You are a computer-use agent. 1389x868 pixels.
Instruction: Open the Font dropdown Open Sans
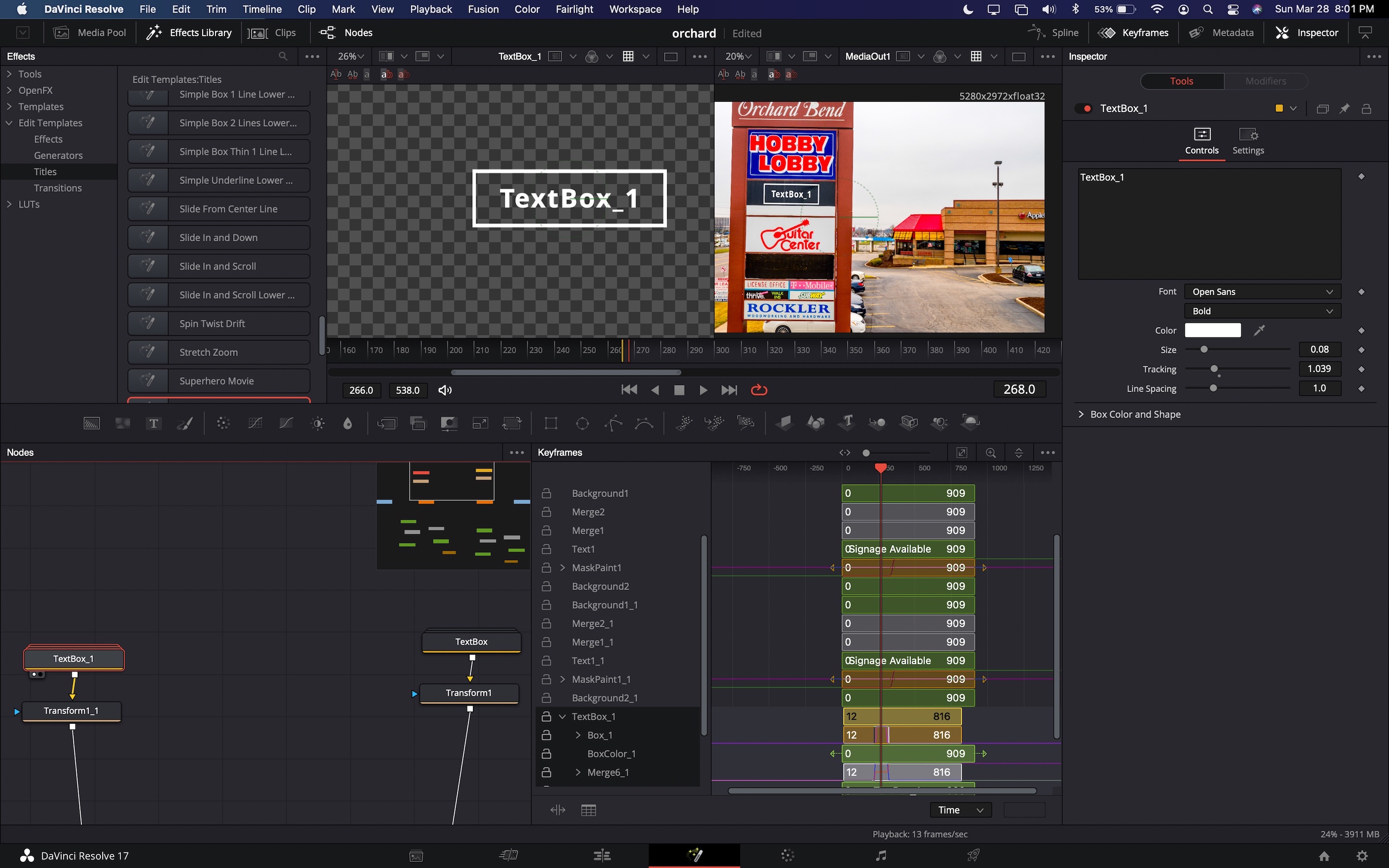[1262, 291]
